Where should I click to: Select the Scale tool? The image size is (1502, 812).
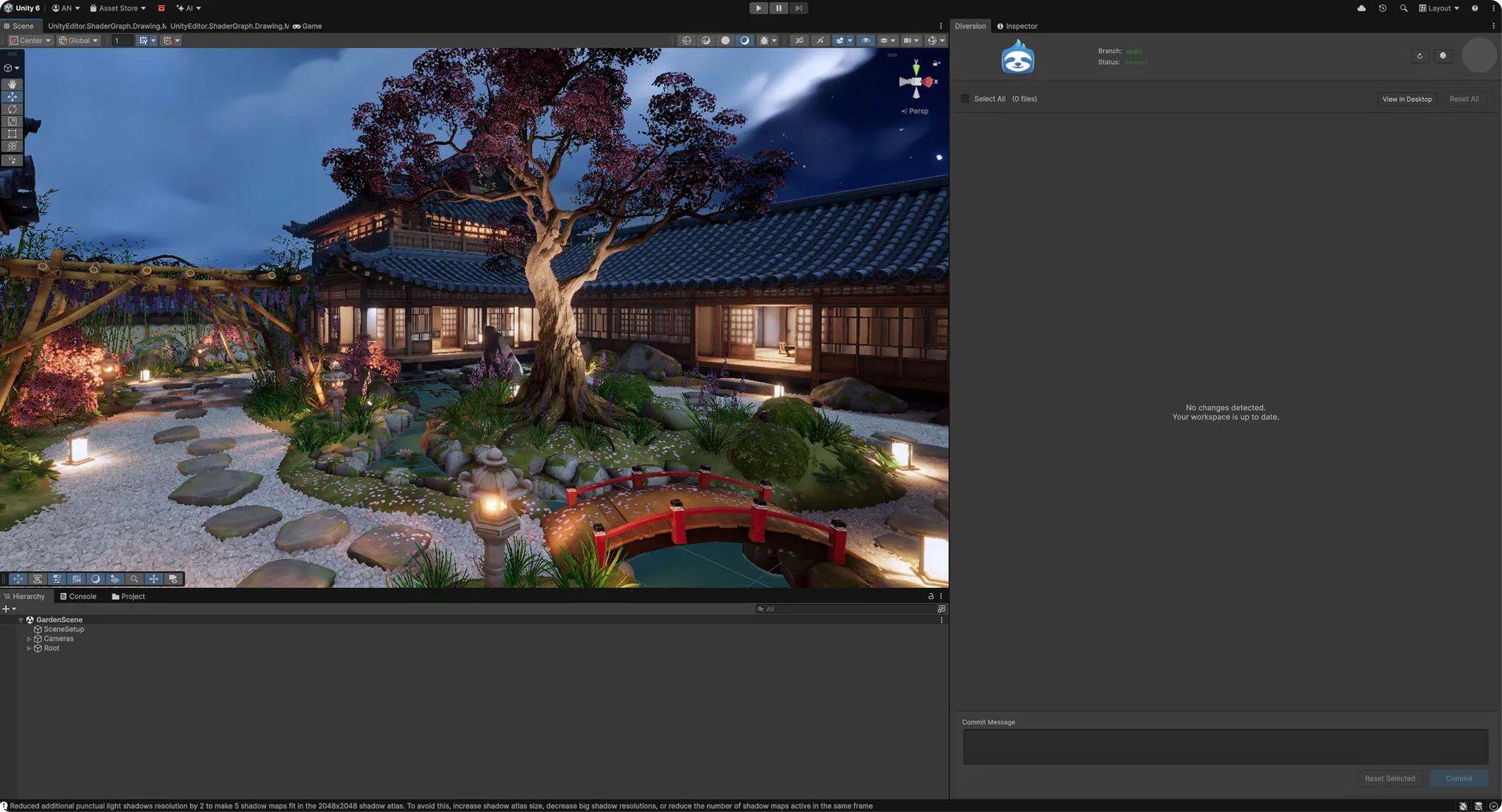pyautogui.click(x=12, y=122)
